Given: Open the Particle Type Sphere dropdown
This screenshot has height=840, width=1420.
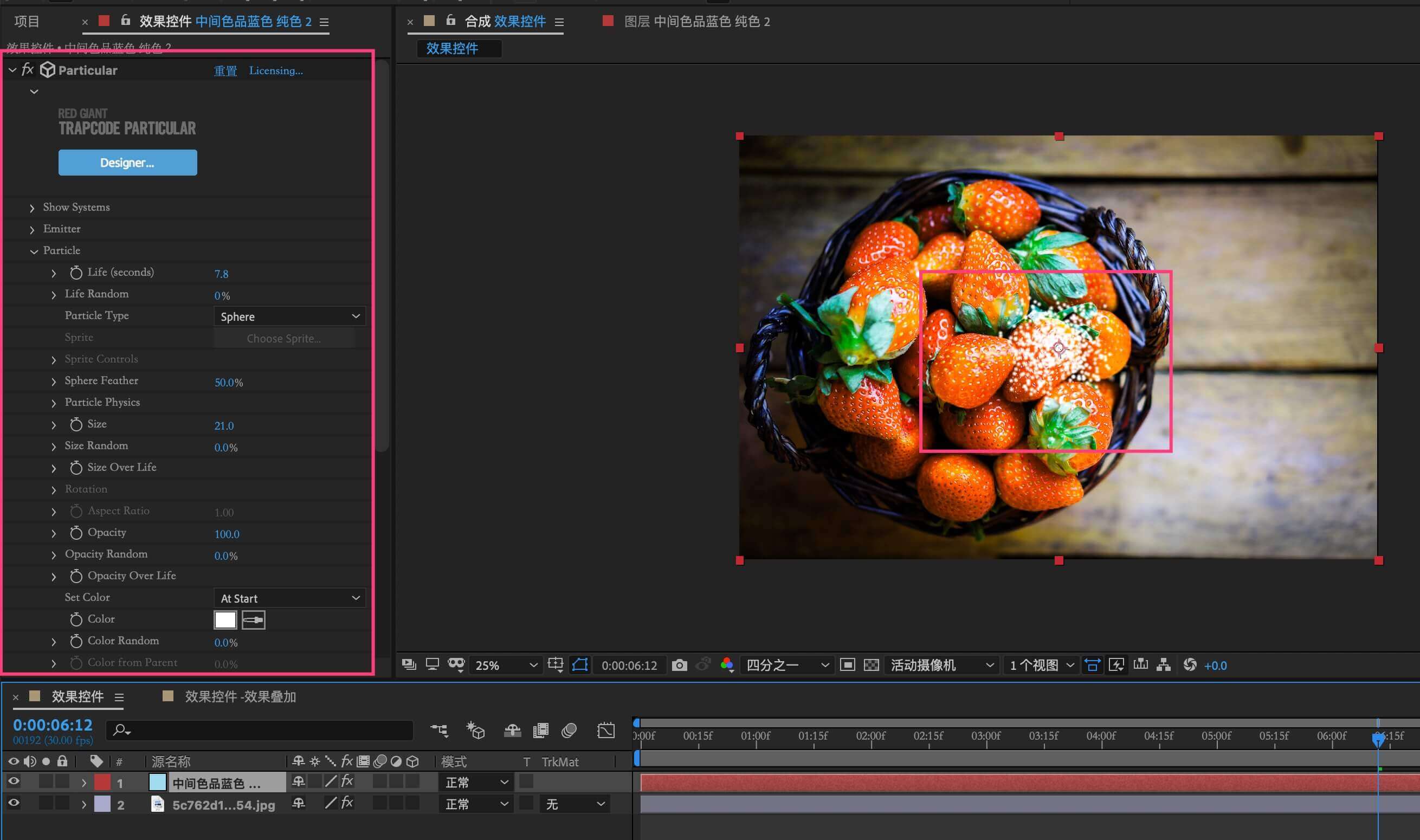Looking at the screenshot, I should [289, 316].
